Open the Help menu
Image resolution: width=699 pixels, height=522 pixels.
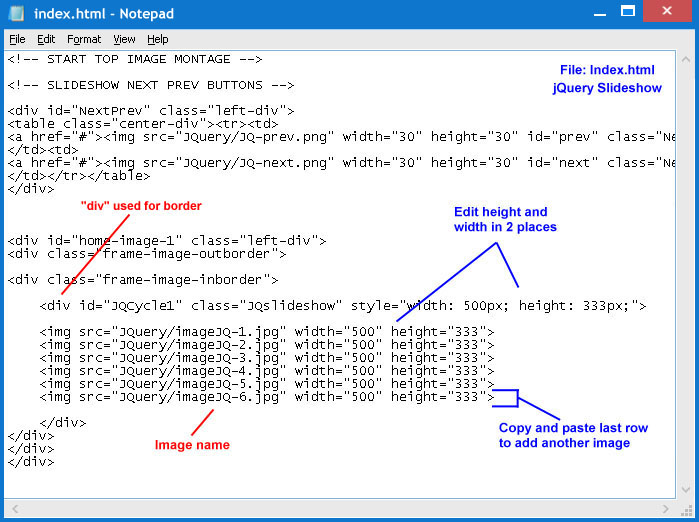158,39
